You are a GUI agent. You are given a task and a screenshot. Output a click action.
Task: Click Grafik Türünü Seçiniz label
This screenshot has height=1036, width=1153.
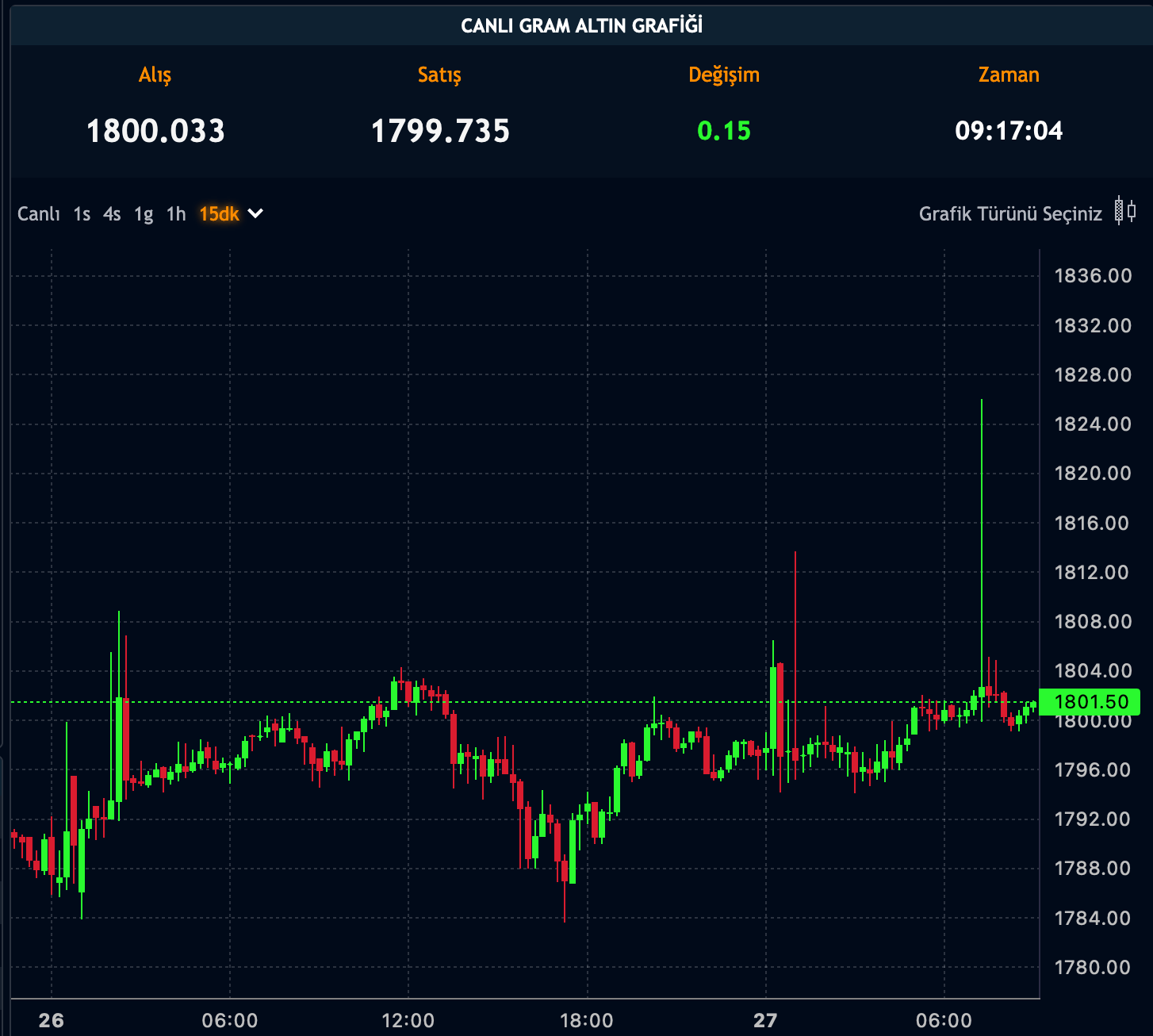click(1010, 214)
